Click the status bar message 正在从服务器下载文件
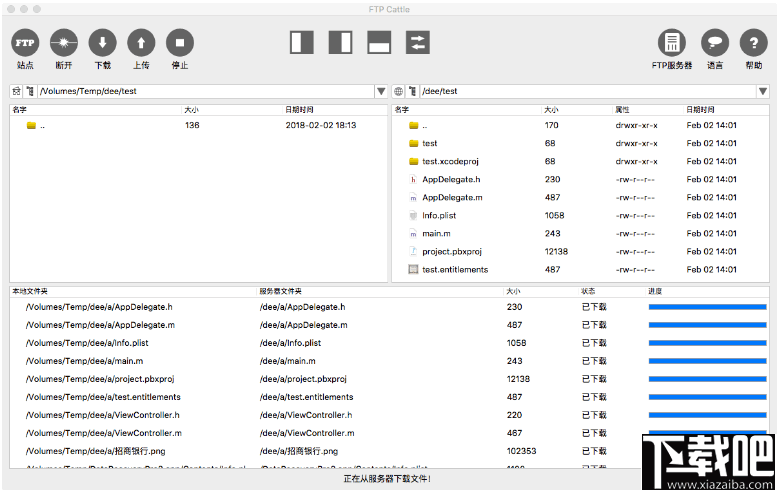Viewport: 777px width, 490px height. [x=387, y=479]
